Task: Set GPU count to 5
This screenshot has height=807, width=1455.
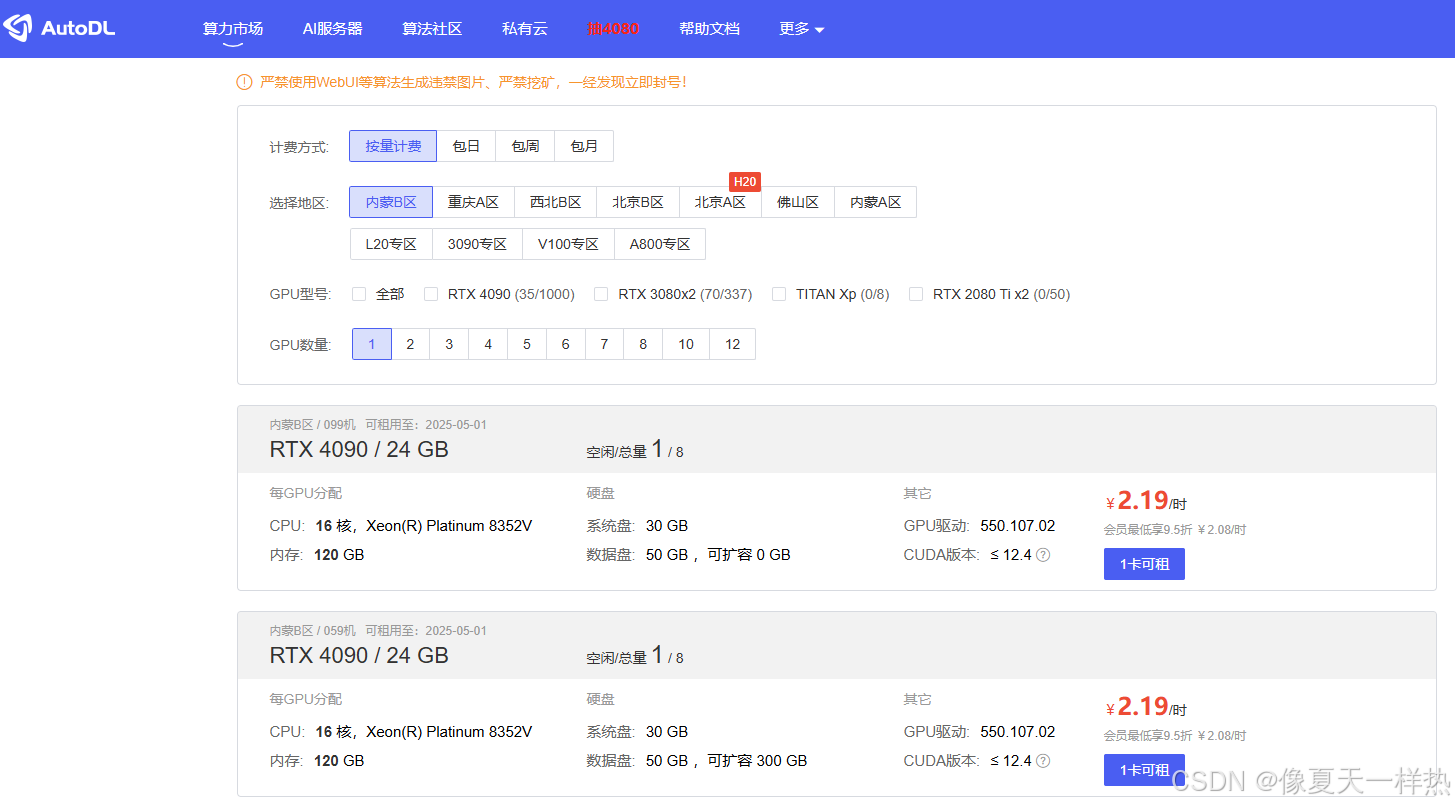Action: pyautogui.click(x=527, y=344)
